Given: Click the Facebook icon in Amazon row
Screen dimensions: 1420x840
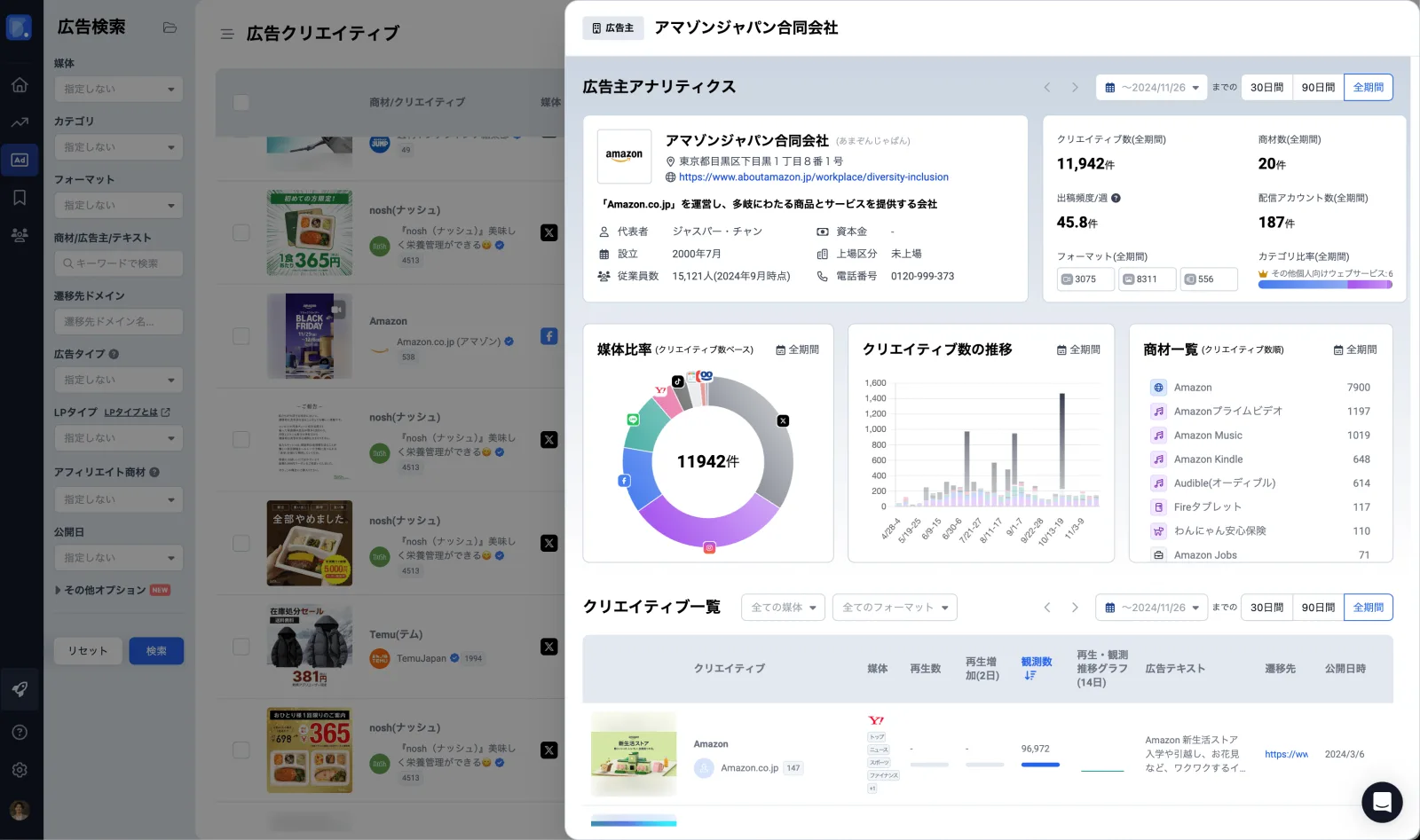Looking at the screenshot, I should [x=549, y=336].
